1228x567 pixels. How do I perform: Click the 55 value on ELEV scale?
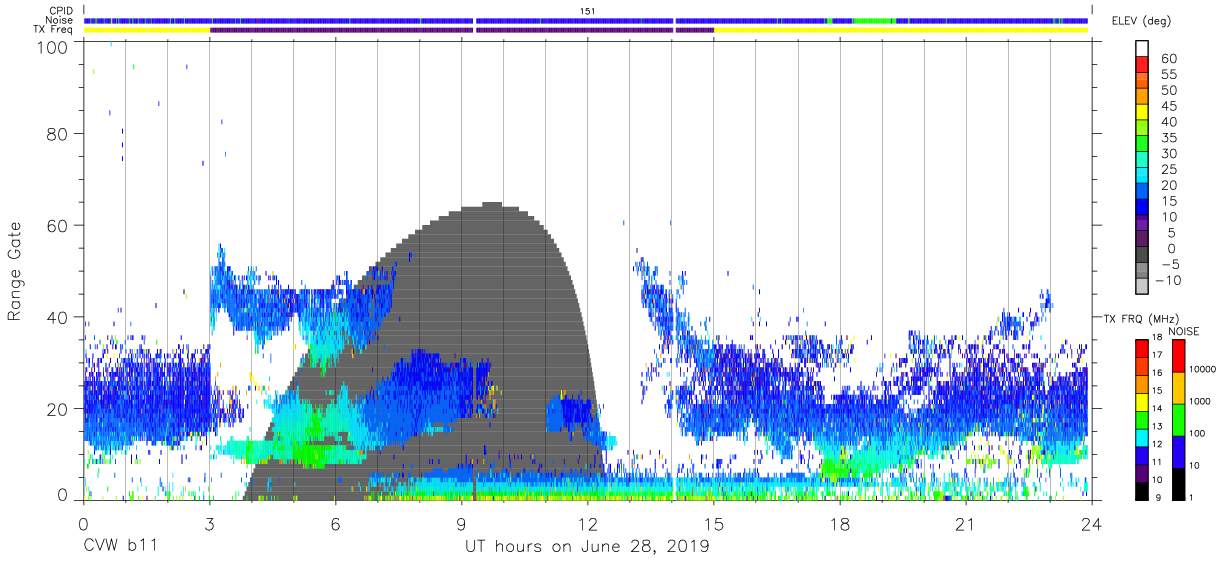pos(1167,75)
